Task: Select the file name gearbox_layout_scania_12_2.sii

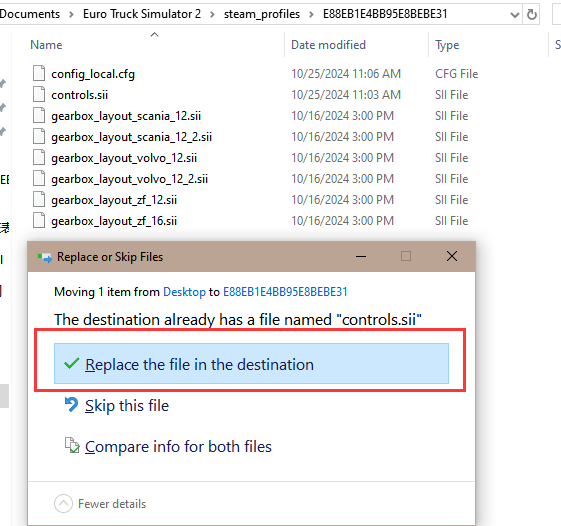Action: tap(131, 137)
